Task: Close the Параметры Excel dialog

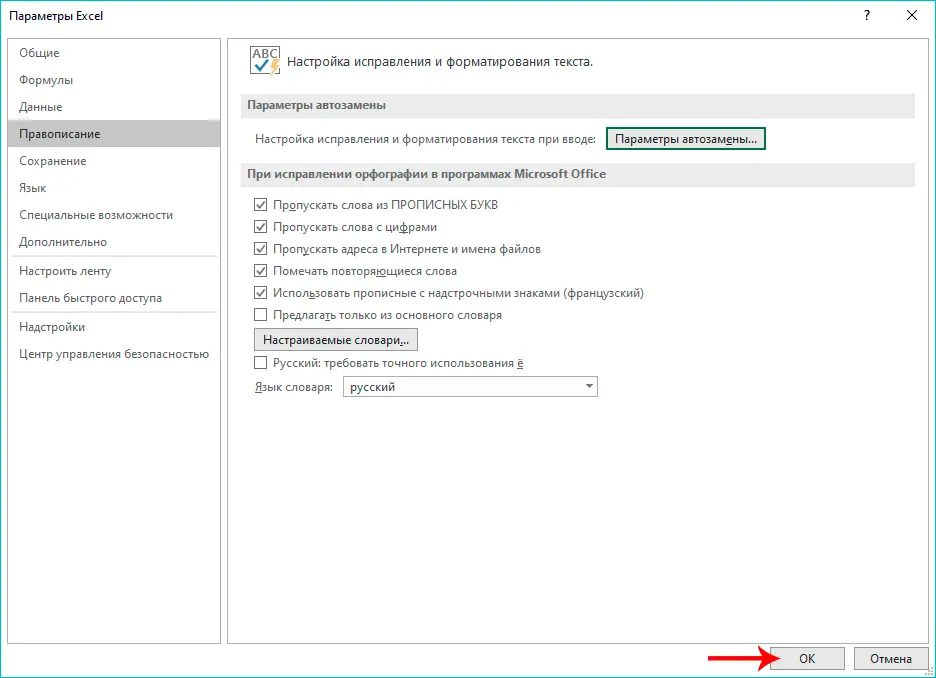Action: 912,16
